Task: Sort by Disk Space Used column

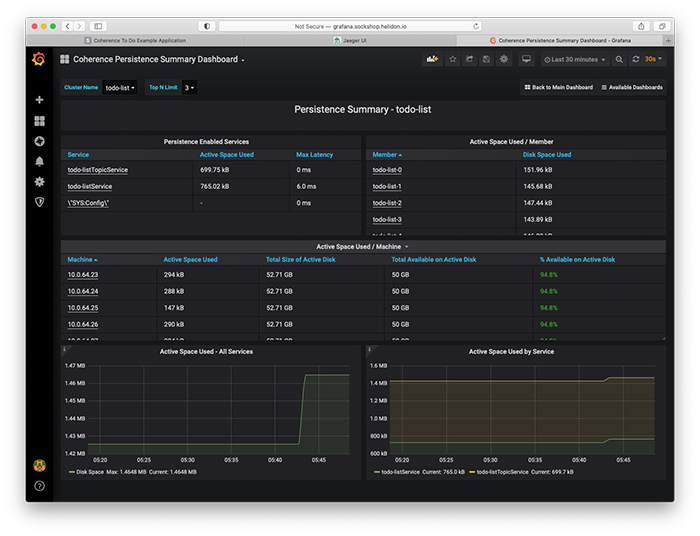Action: coord(547,154)
